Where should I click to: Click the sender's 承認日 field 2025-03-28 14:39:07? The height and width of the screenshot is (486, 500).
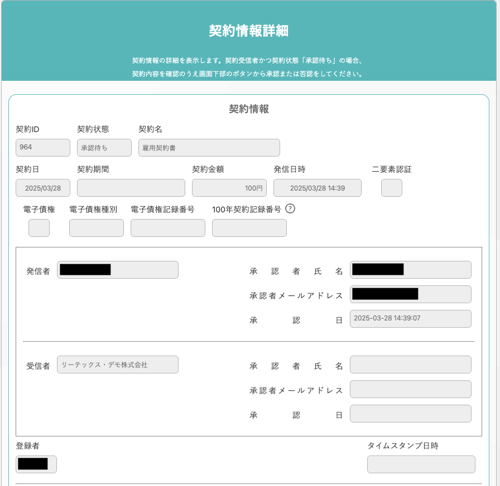[x=411, y=319]
